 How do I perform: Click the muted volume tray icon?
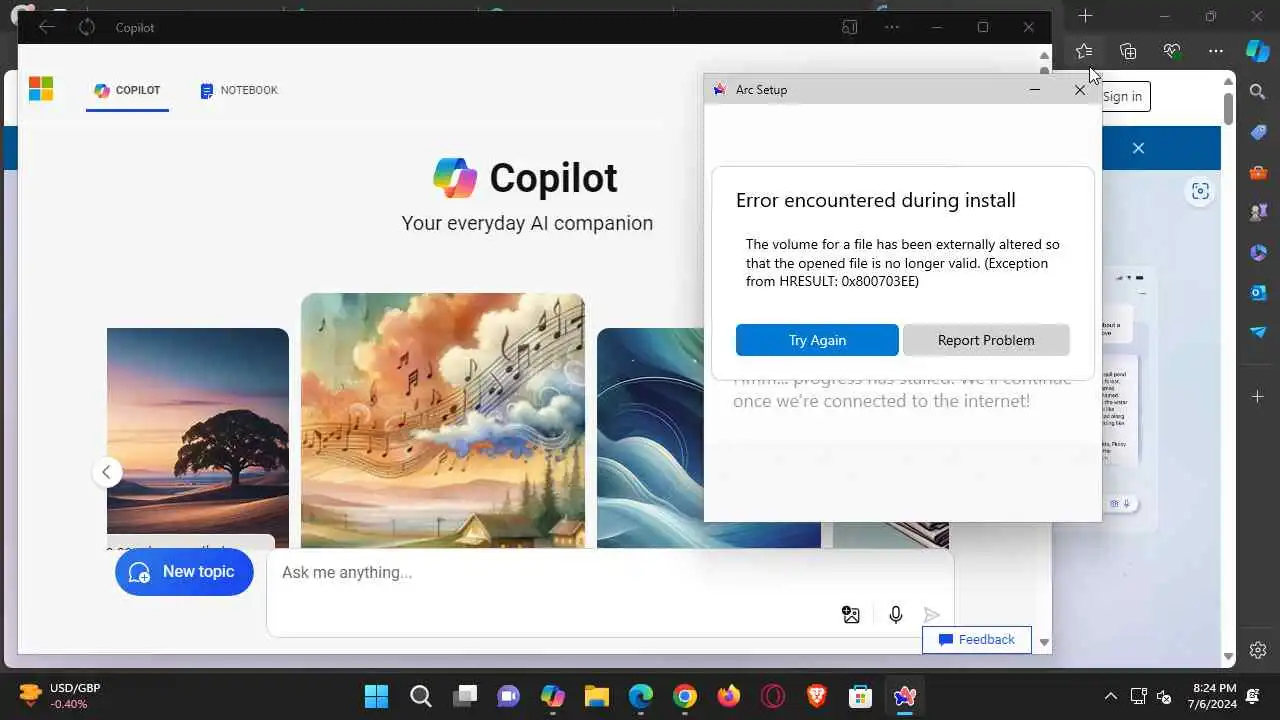(x=1164, y=696)
